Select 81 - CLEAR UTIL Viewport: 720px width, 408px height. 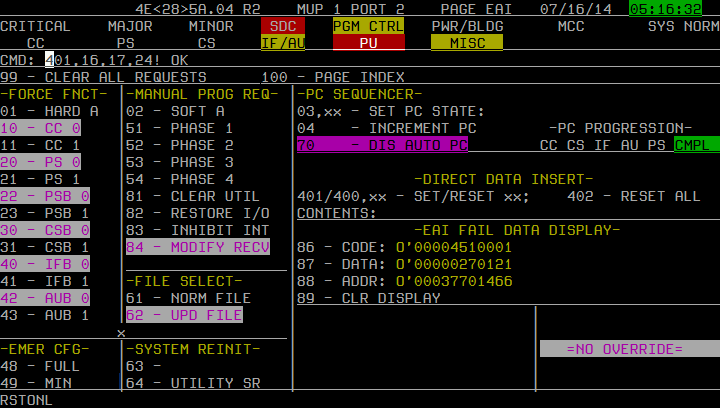click(x=193, y=196)
